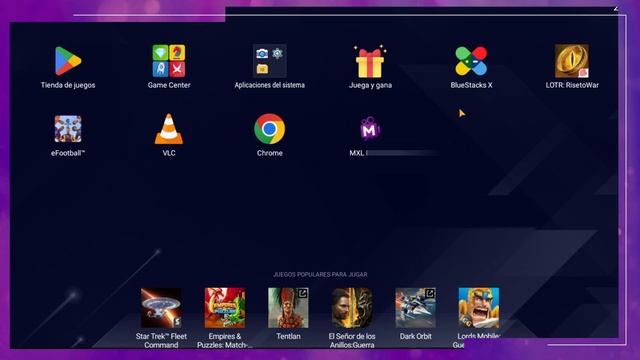Viewport: 640px width, 360px height.
Task: Open the Tentlan game thumbnail
Action: [x=288, y=308]
